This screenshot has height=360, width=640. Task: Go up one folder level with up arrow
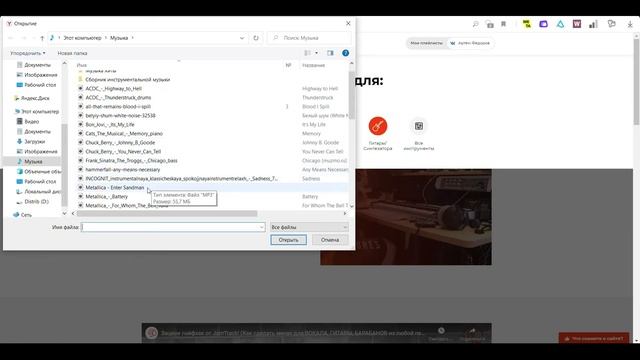pos(42,38)
